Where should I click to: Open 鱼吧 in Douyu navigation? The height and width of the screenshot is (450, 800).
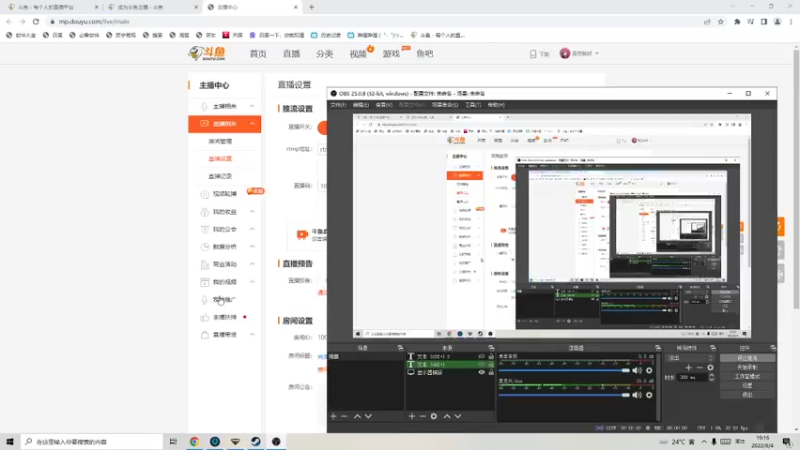424,54
